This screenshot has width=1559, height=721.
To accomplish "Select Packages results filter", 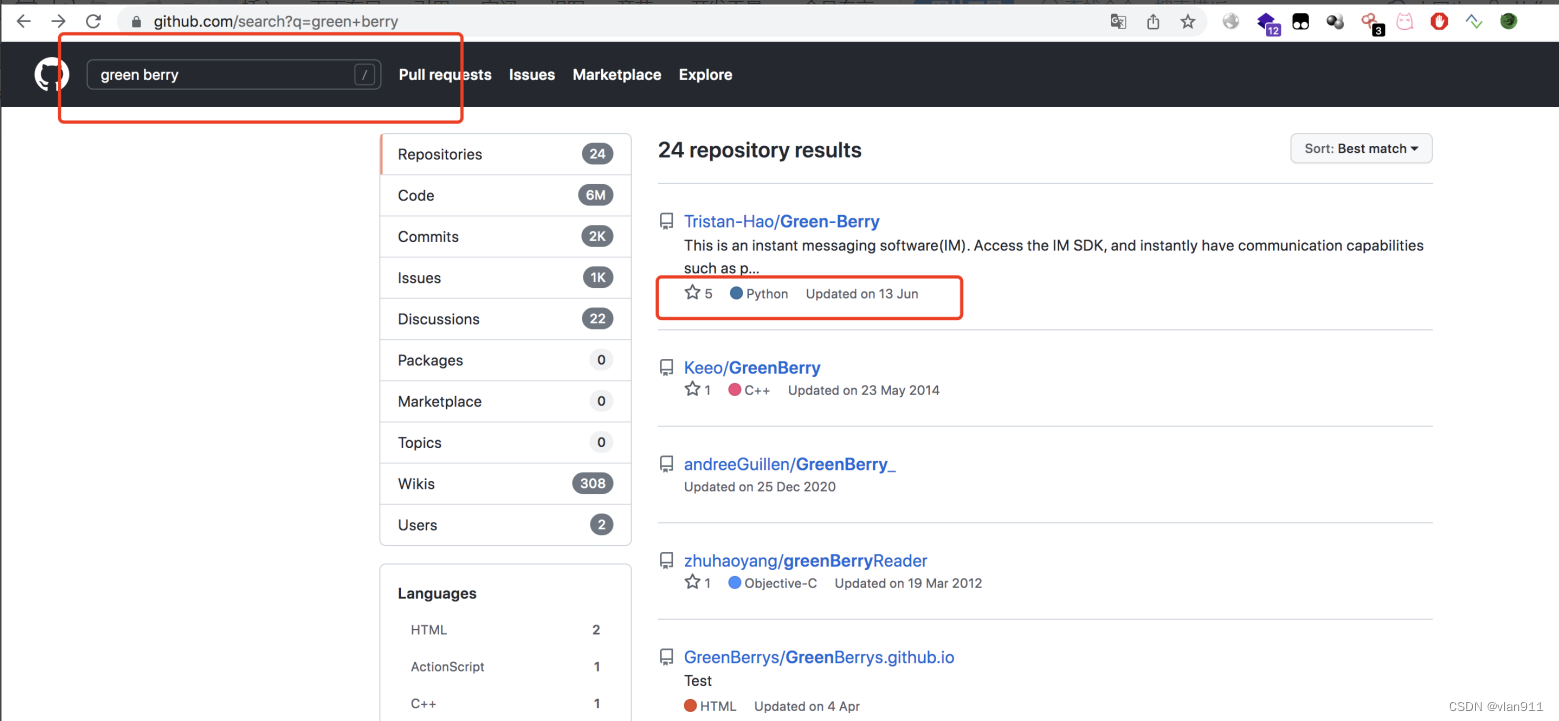I will coord(506,360).
